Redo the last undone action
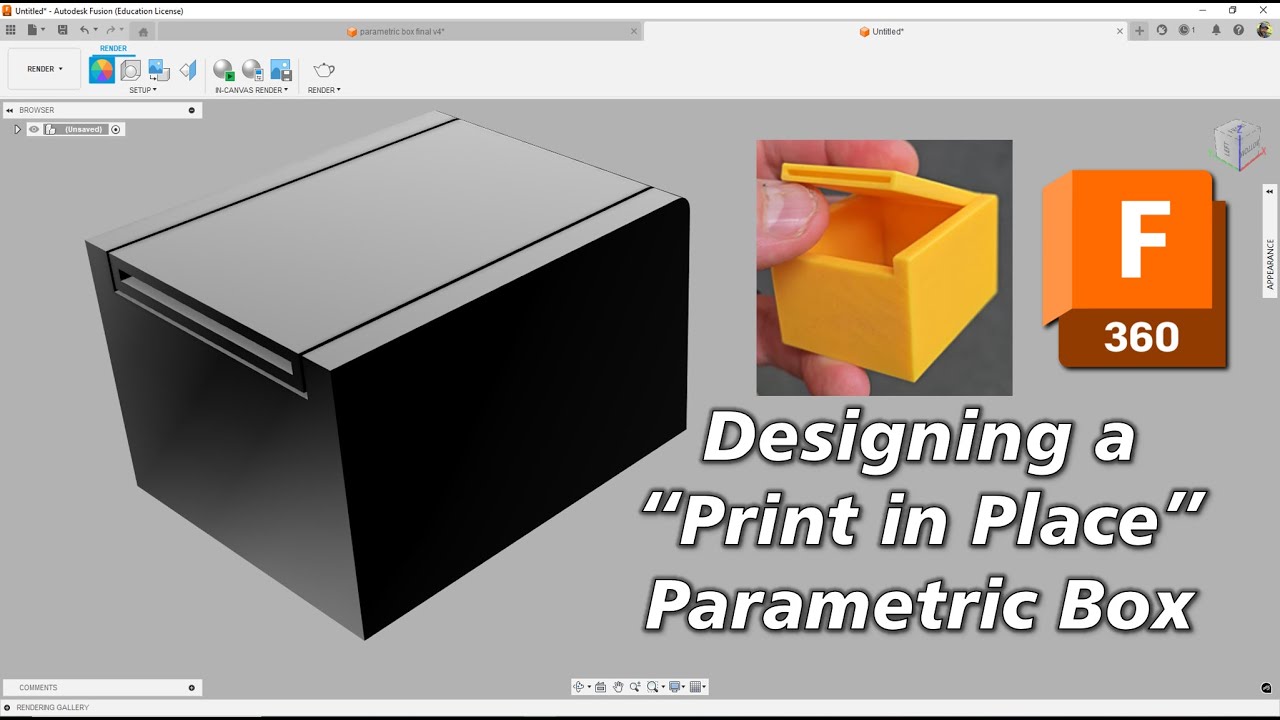The height and width of the screenshot is (720, 1280). point(110,31)
